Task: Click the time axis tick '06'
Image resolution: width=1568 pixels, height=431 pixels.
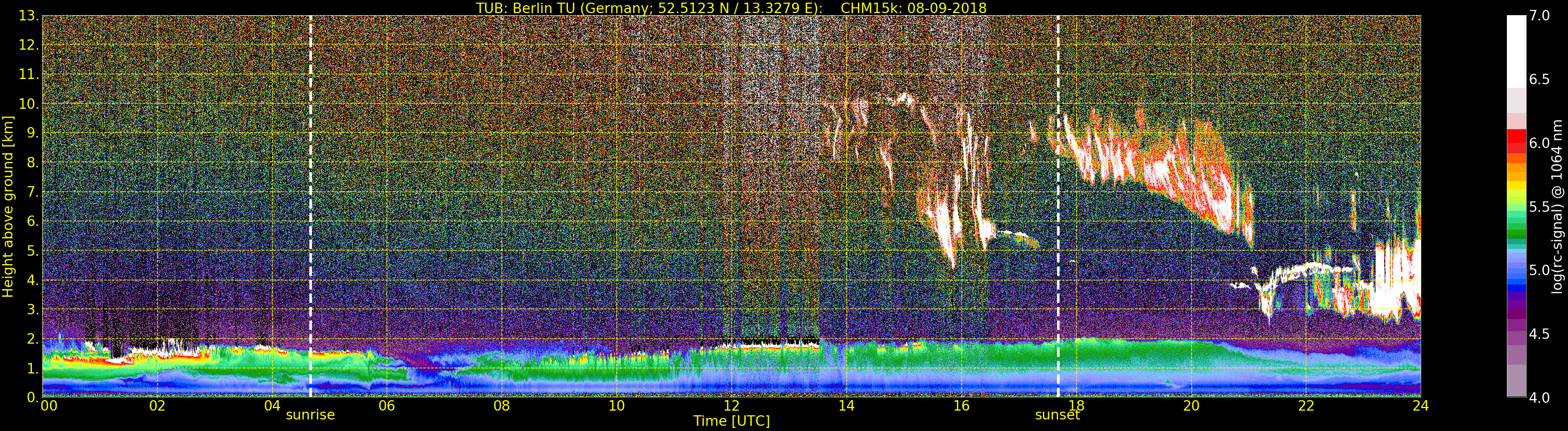Action: pos(387,405)
